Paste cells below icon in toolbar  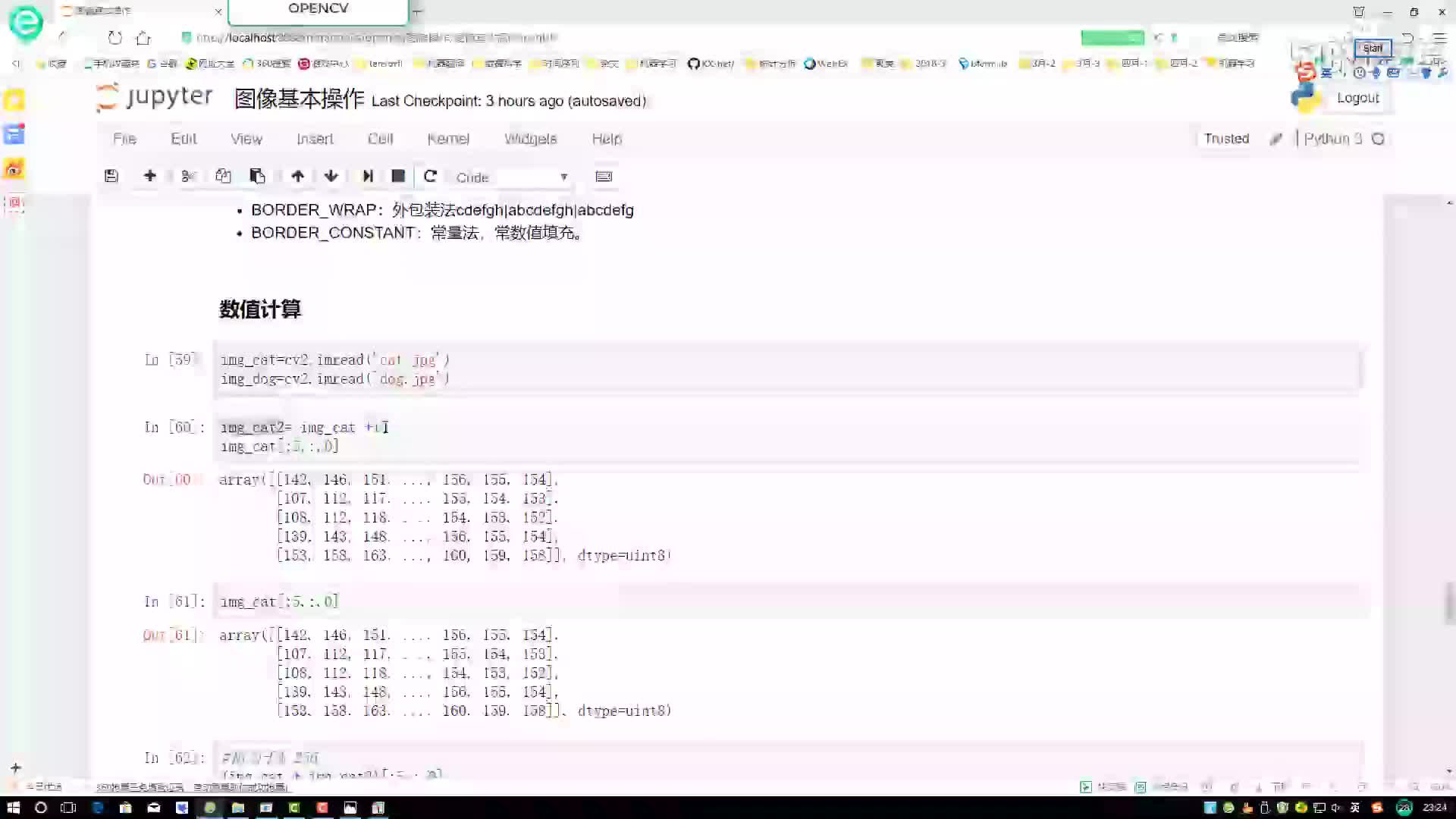pos(257,176)
